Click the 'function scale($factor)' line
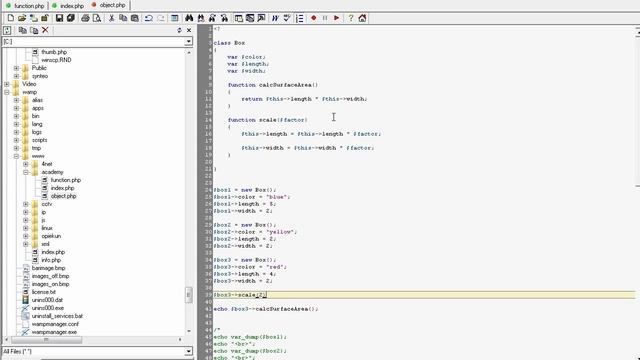This screenshot has height=360, width=640. [x=268, y=120]
